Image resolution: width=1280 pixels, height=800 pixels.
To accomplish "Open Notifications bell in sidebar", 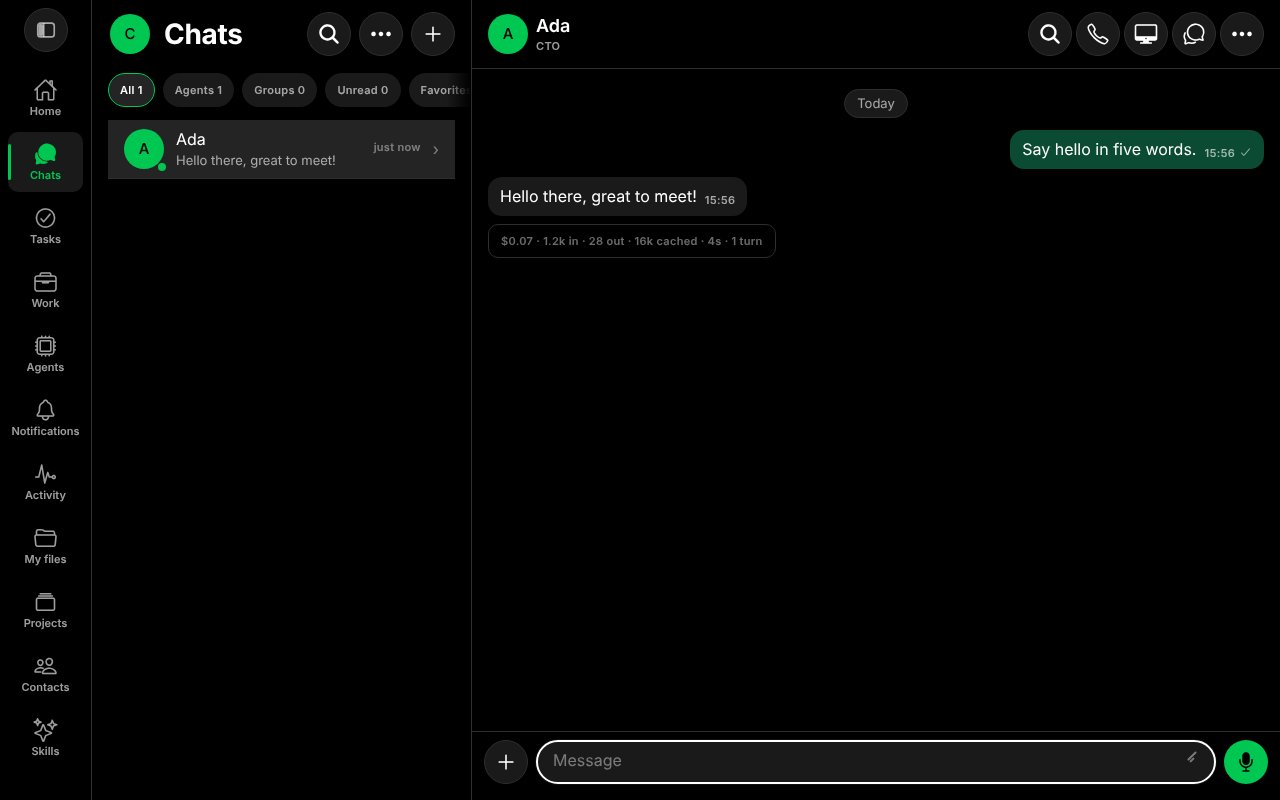I will (45, 418).
